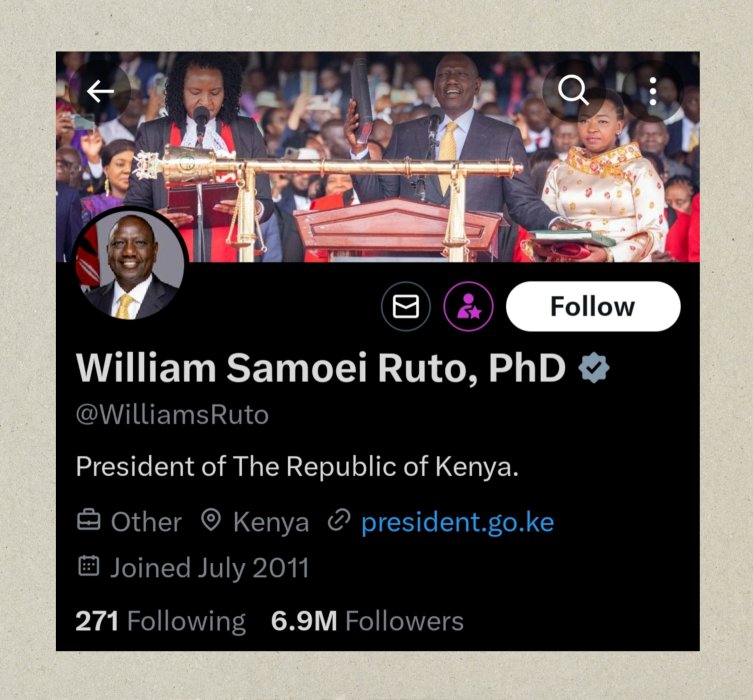The height and width of the screenshot is (700, 753).
Task: Click the display name William Samoei Ruto, PhD
Action: pos(321,368)
